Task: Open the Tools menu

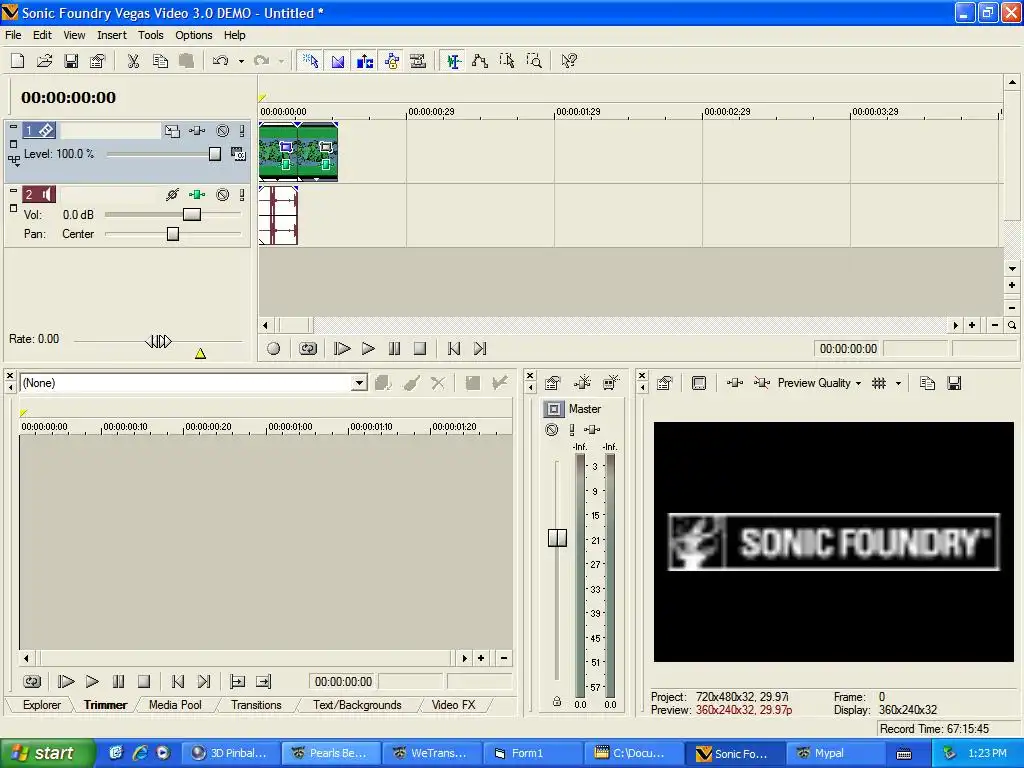Action: 150,35
